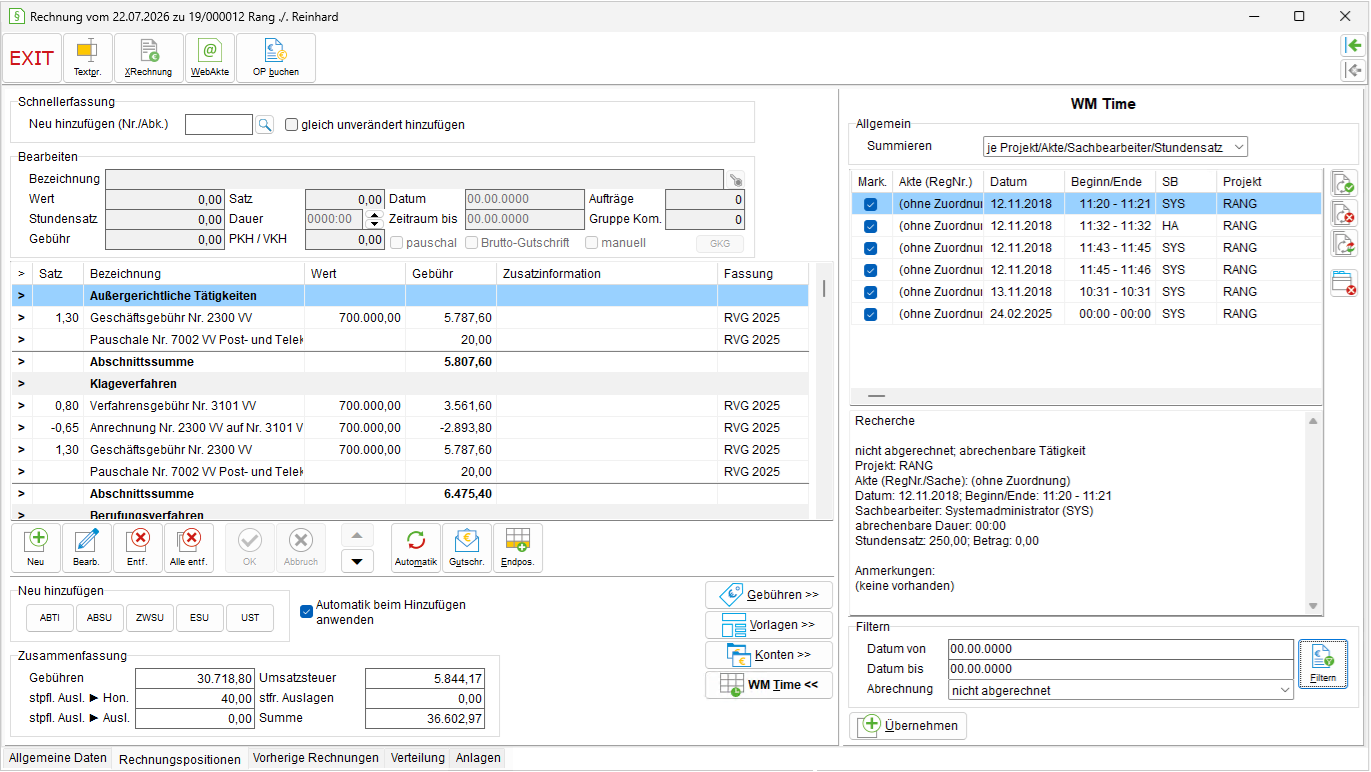Open the WebAkte toolbar icon

[x=210, y=58]
